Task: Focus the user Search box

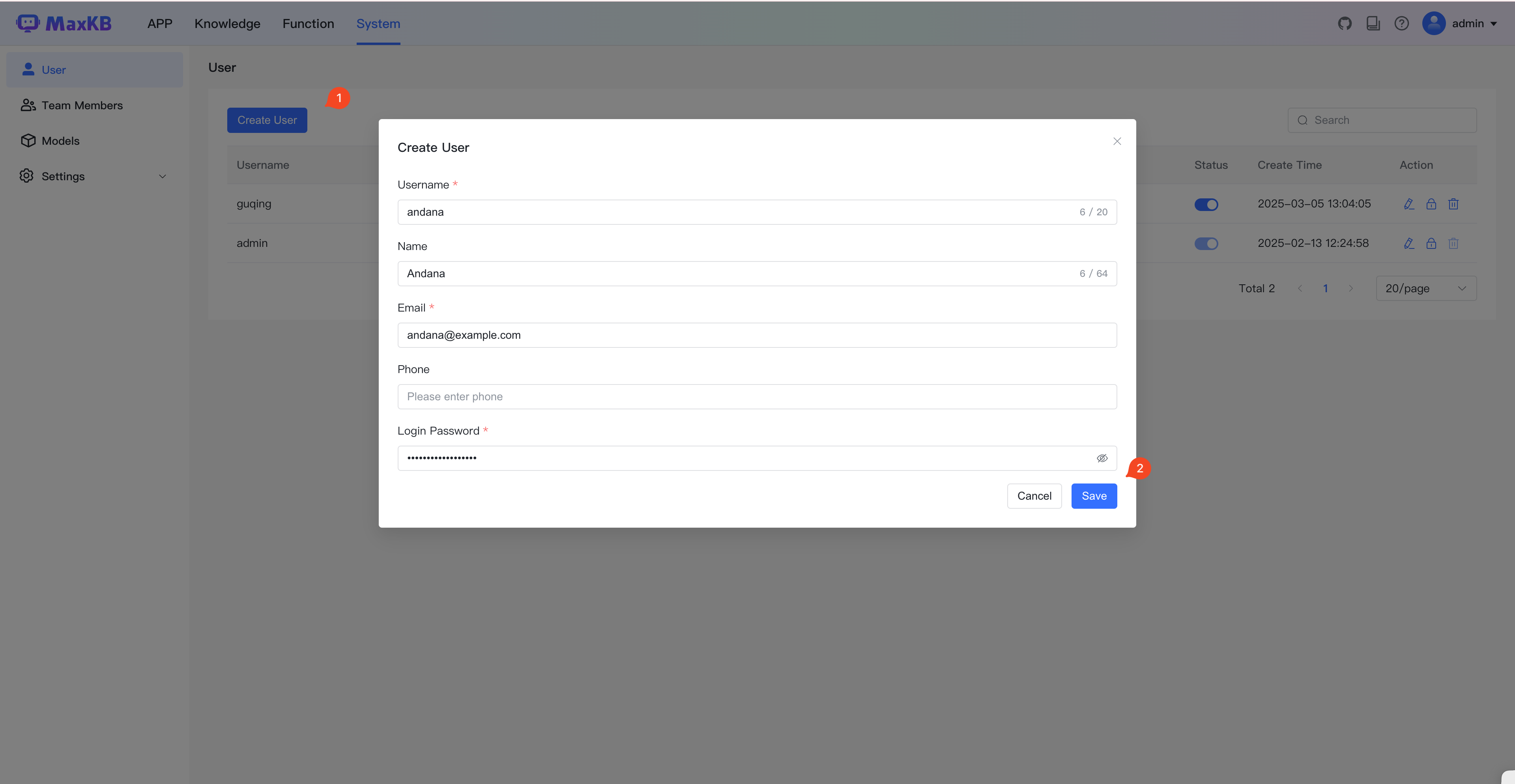Action: 1382,121
